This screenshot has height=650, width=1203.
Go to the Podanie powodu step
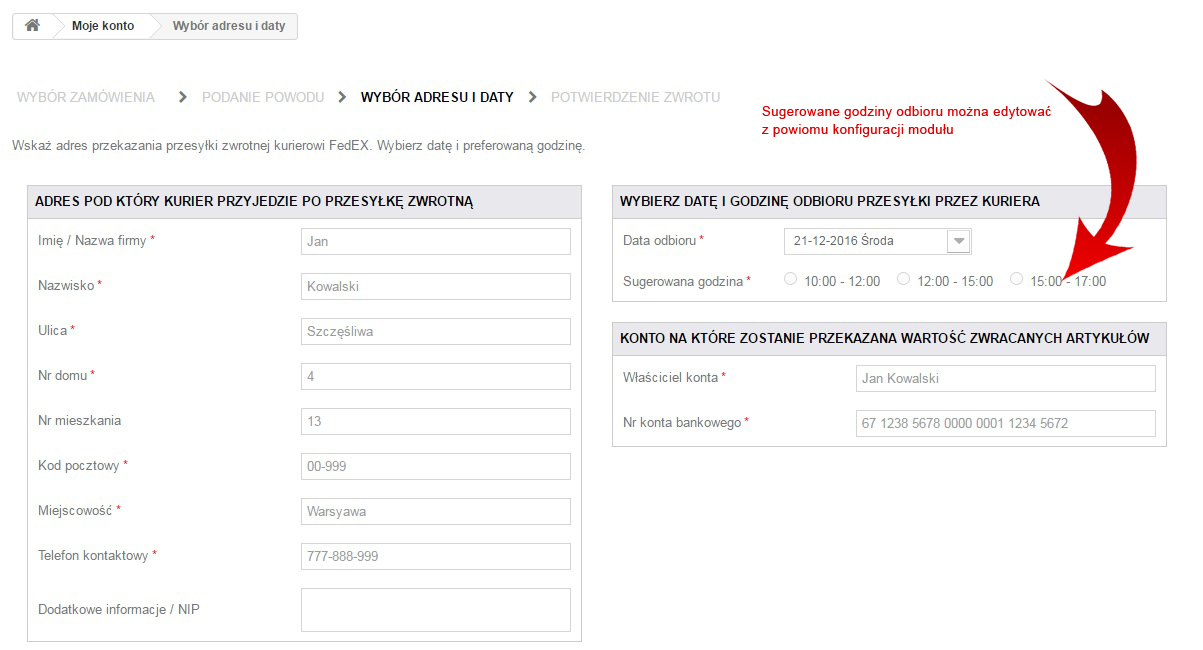point(263,97)
